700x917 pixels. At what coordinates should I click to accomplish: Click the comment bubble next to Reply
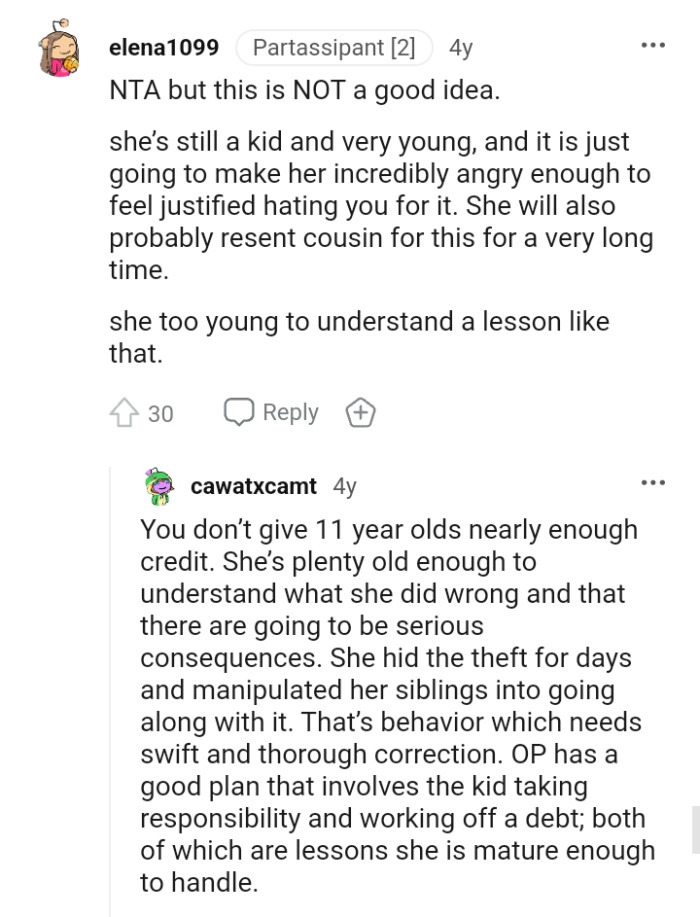tap(239, 412)
